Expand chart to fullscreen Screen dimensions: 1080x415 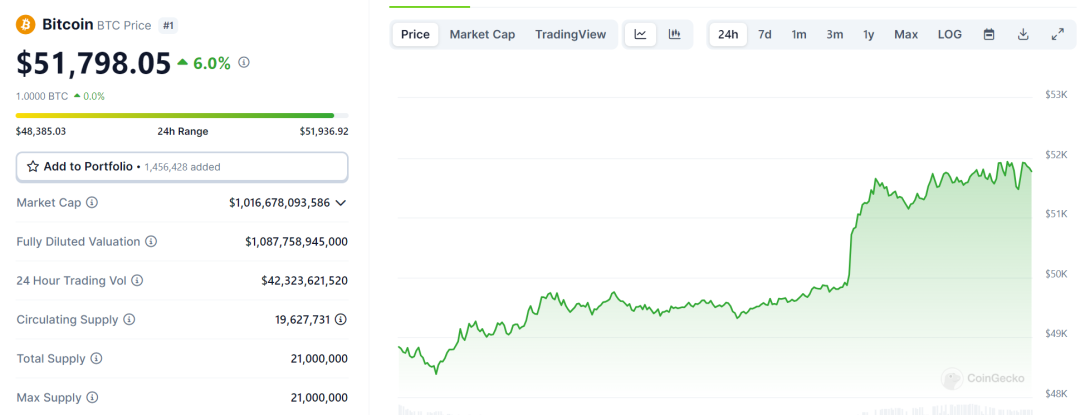(x=1058, y=34)
